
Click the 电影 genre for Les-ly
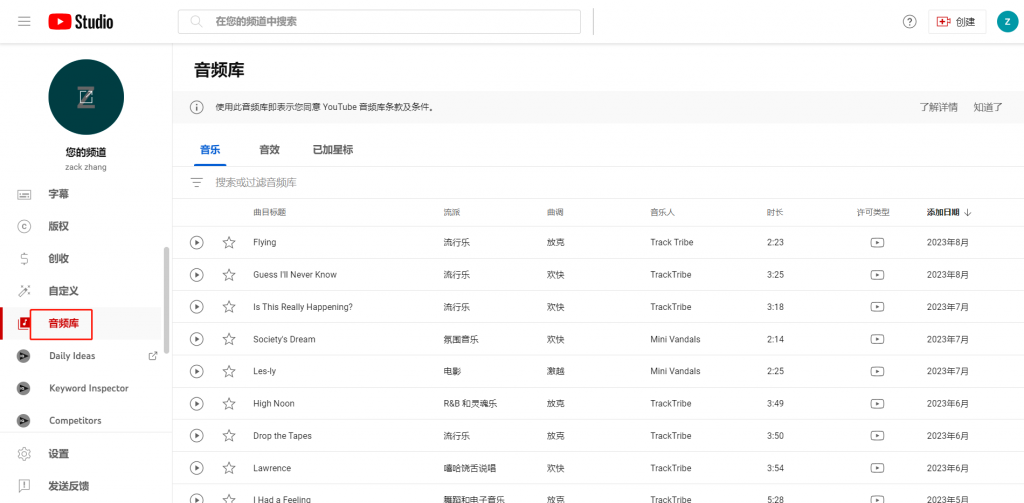pyautogui.click(x=452, y=371)
